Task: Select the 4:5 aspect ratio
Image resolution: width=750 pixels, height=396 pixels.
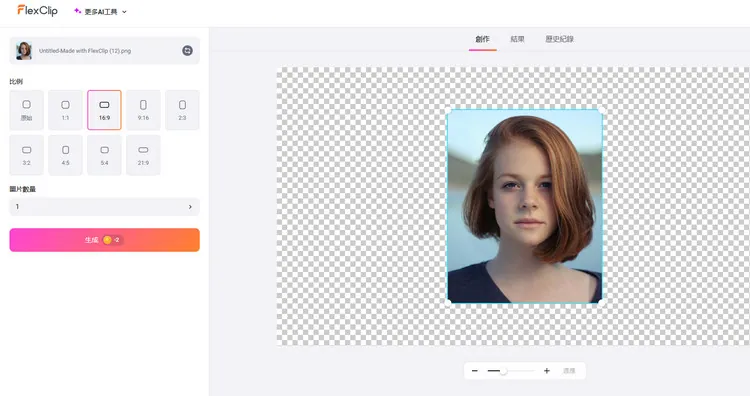Action: click(x=66, y=155)
